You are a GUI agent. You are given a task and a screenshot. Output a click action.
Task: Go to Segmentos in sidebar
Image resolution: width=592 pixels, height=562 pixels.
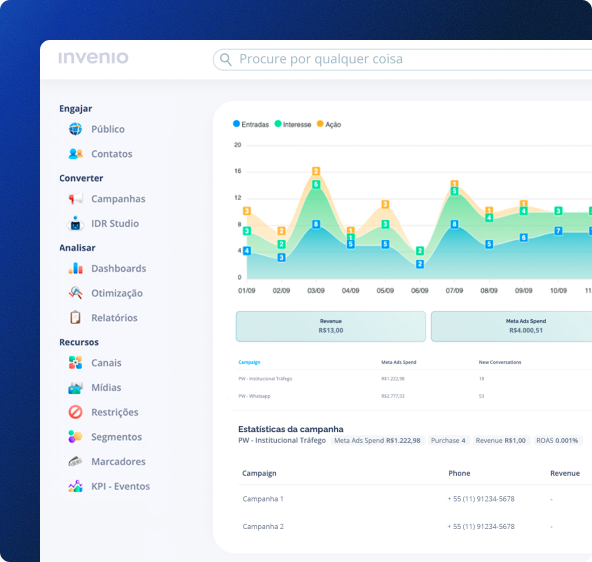[x=117, y=437]
